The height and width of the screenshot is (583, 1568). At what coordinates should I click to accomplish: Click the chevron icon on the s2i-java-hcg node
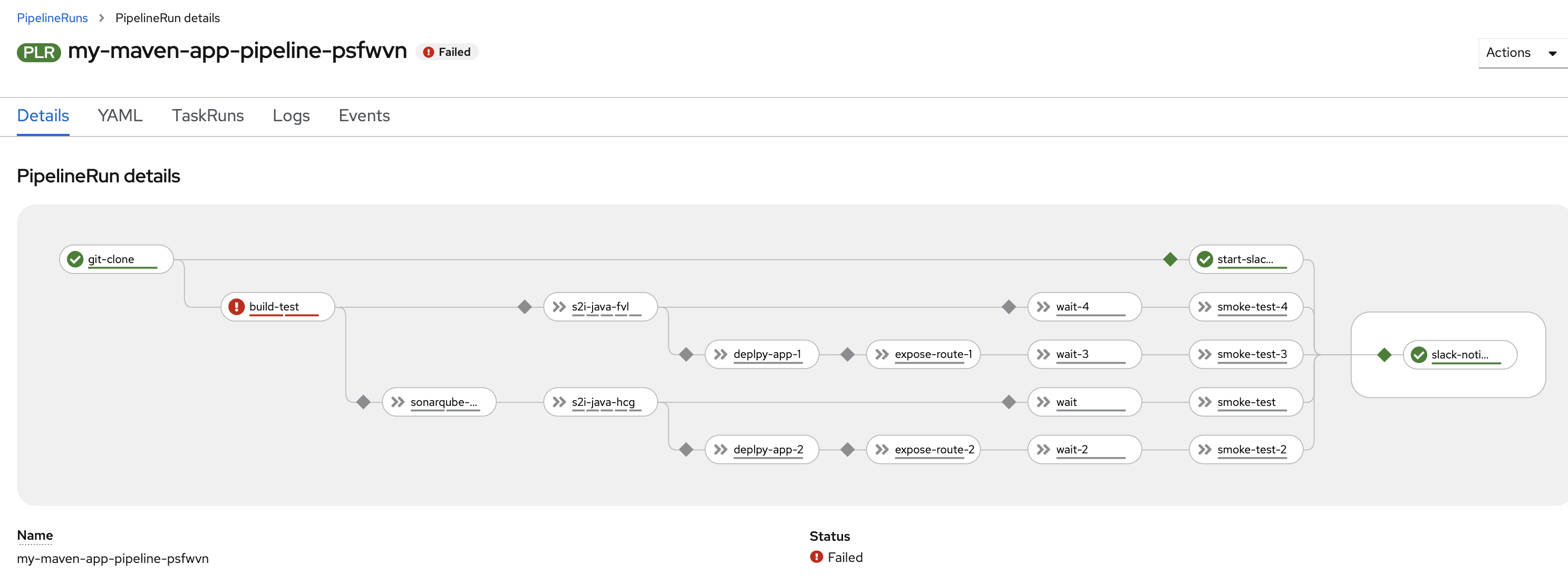[559, 402]
